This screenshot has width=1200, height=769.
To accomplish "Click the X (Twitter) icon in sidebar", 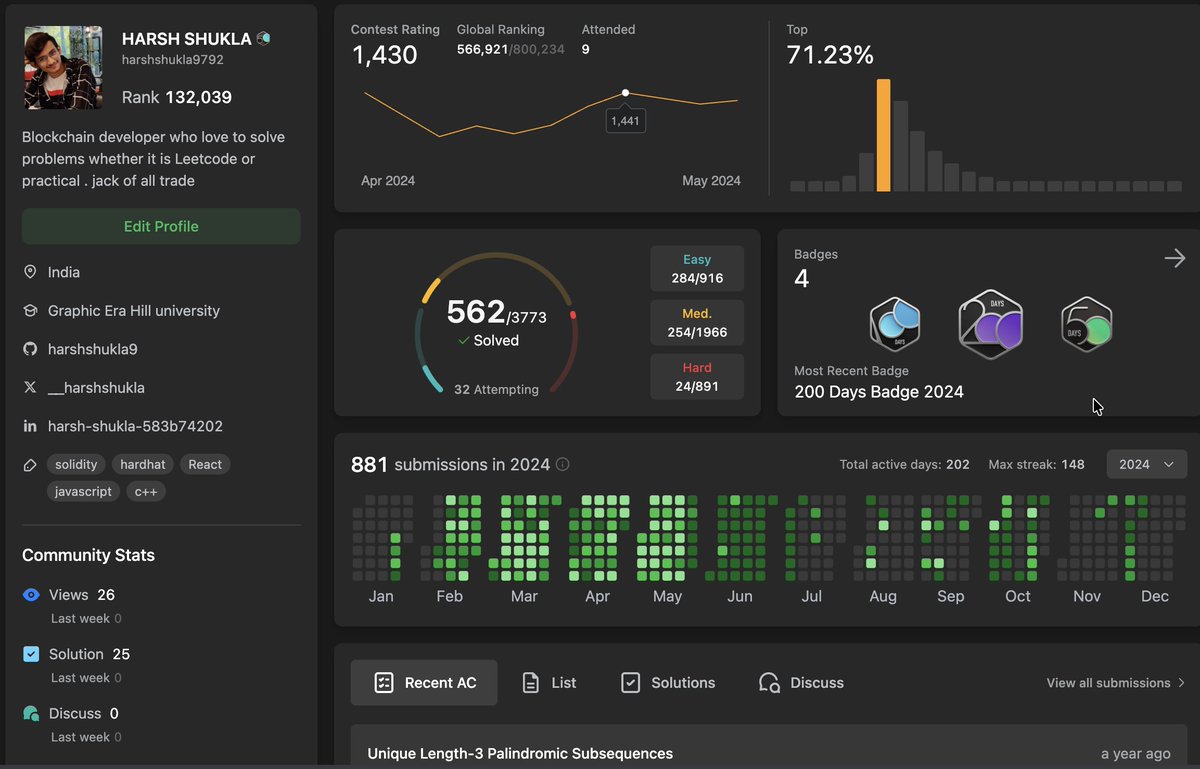I will (x=30, y=388).
